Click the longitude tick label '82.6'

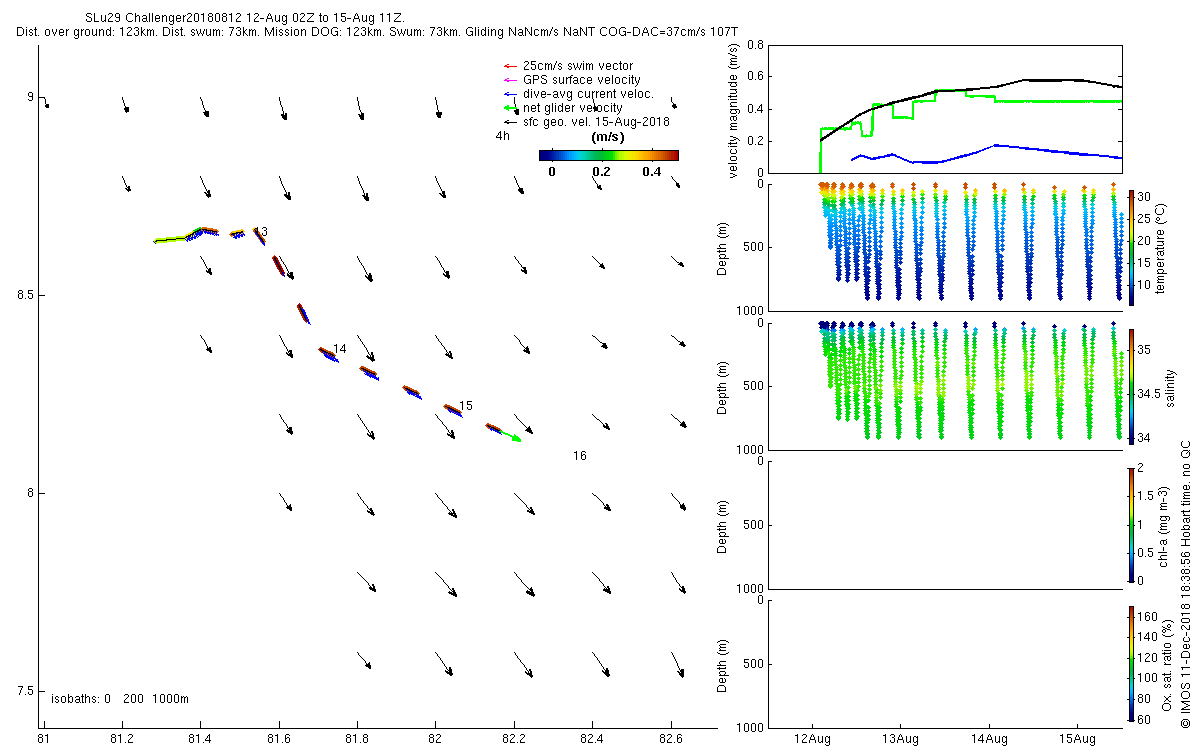(671, 740)
